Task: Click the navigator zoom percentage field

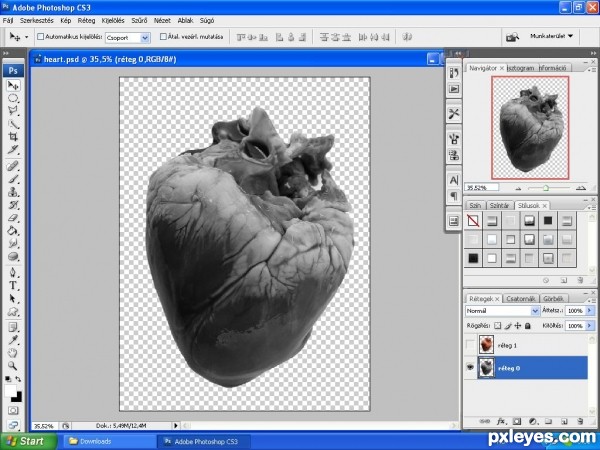Action: pyautogui.click(x=481, y=188)
